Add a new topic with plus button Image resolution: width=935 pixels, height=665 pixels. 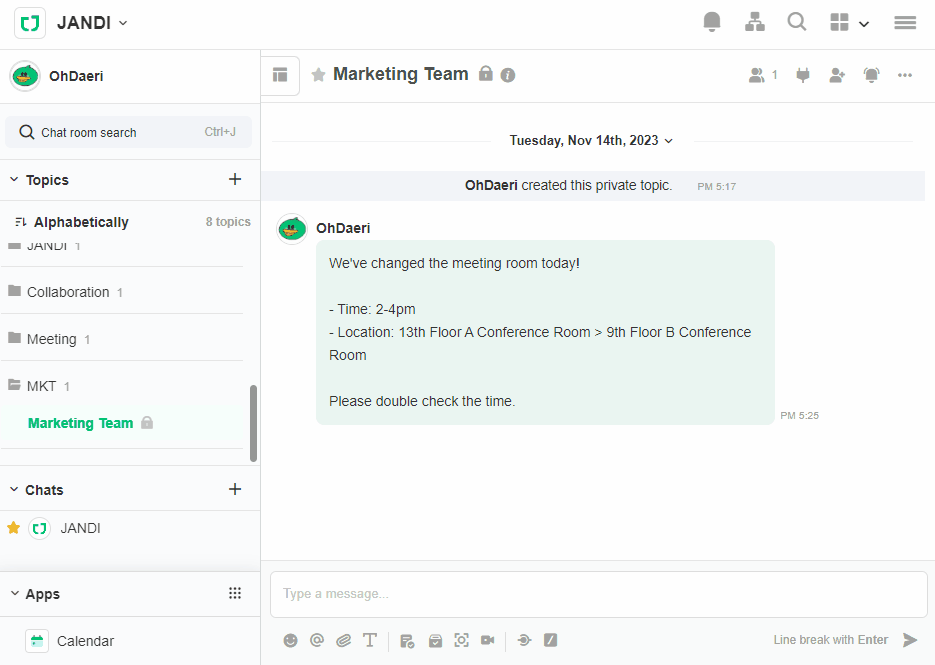point(235,180)
